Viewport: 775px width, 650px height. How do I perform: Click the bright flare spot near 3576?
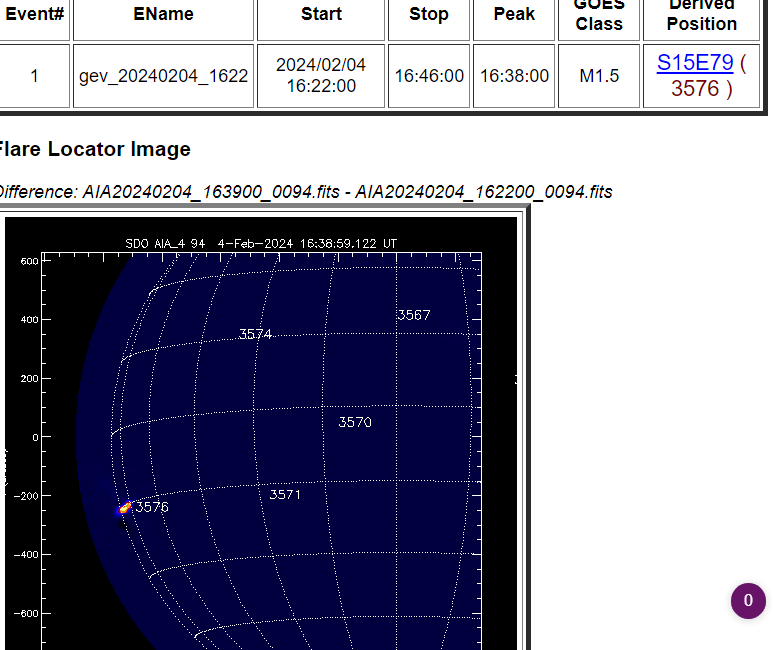click(x=125, y=507)
